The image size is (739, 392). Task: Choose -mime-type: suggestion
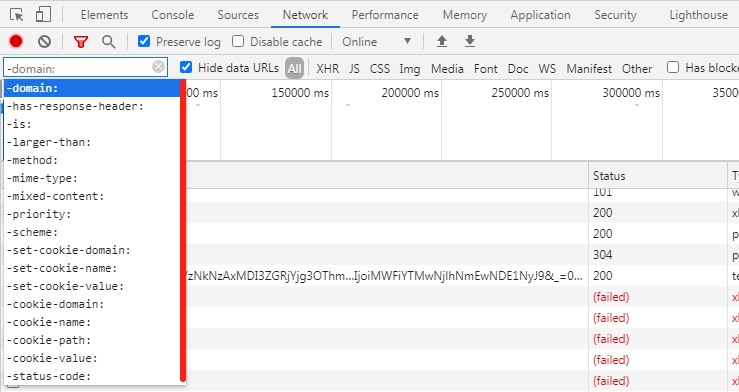click(x=92, y=178)
